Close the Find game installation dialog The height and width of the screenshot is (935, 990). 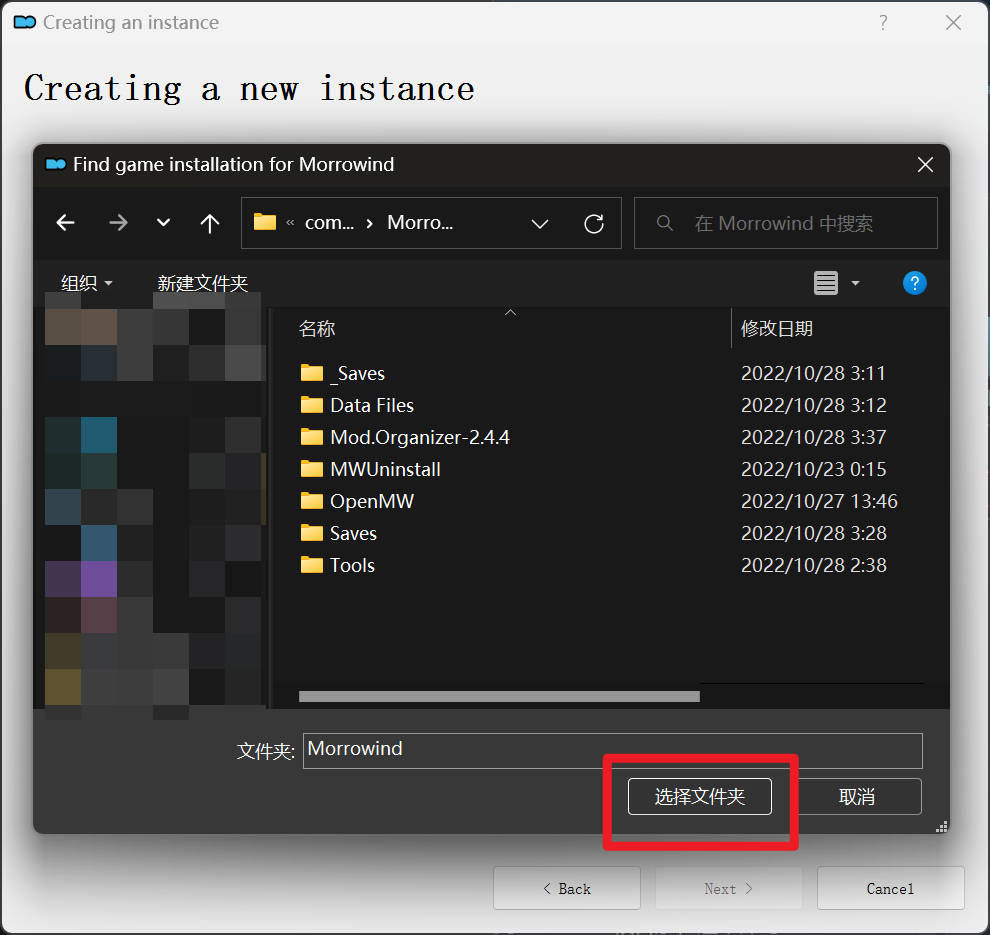point(925,165)
